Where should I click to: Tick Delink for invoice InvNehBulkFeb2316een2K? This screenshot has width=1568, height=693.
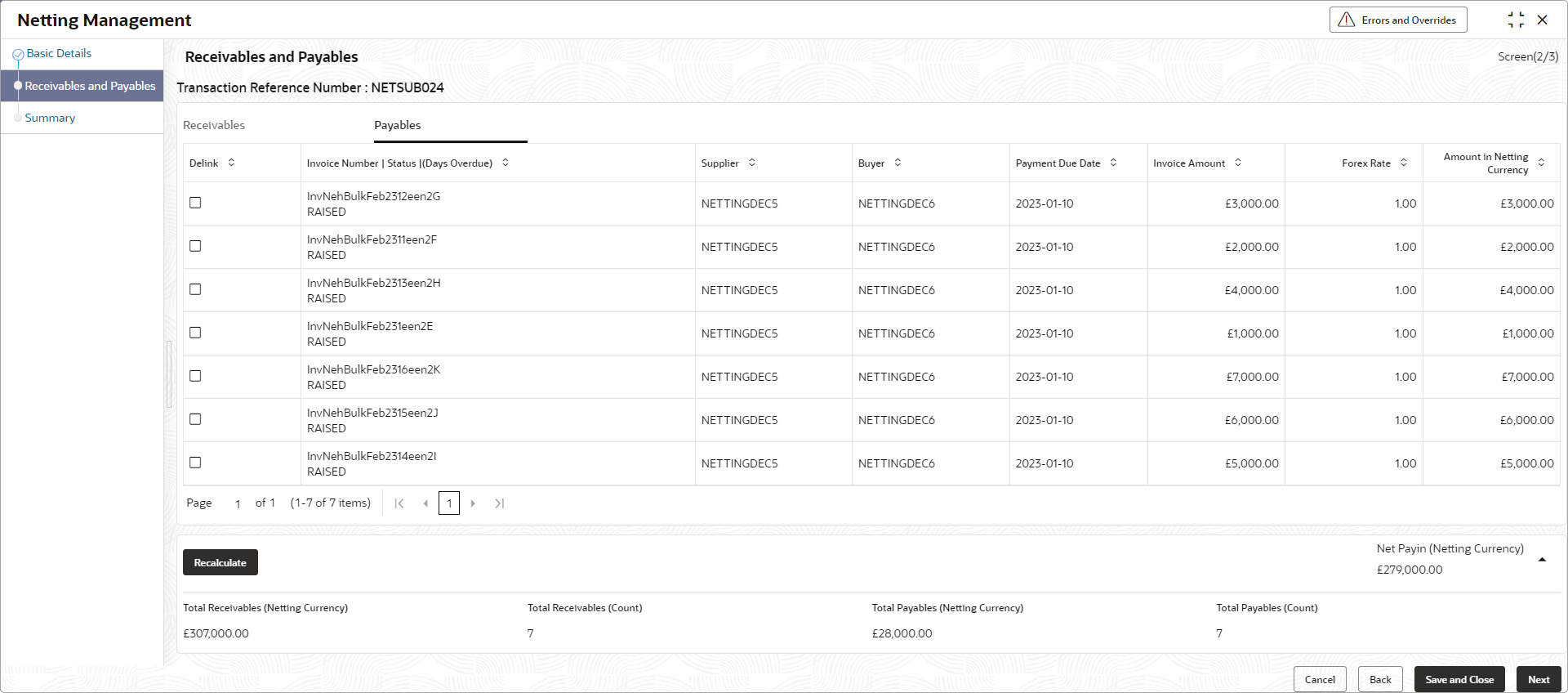tap(195, 376)
